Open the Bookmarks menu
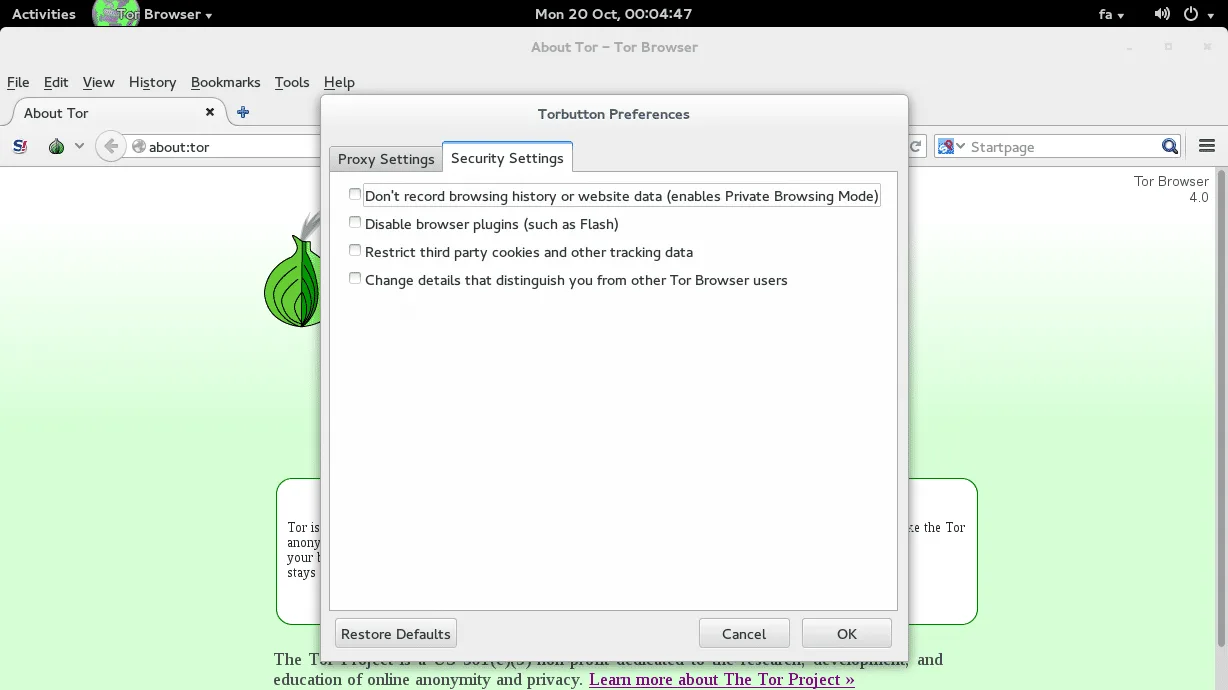The width and height of the screenshot is (1228, 690). 225,82
